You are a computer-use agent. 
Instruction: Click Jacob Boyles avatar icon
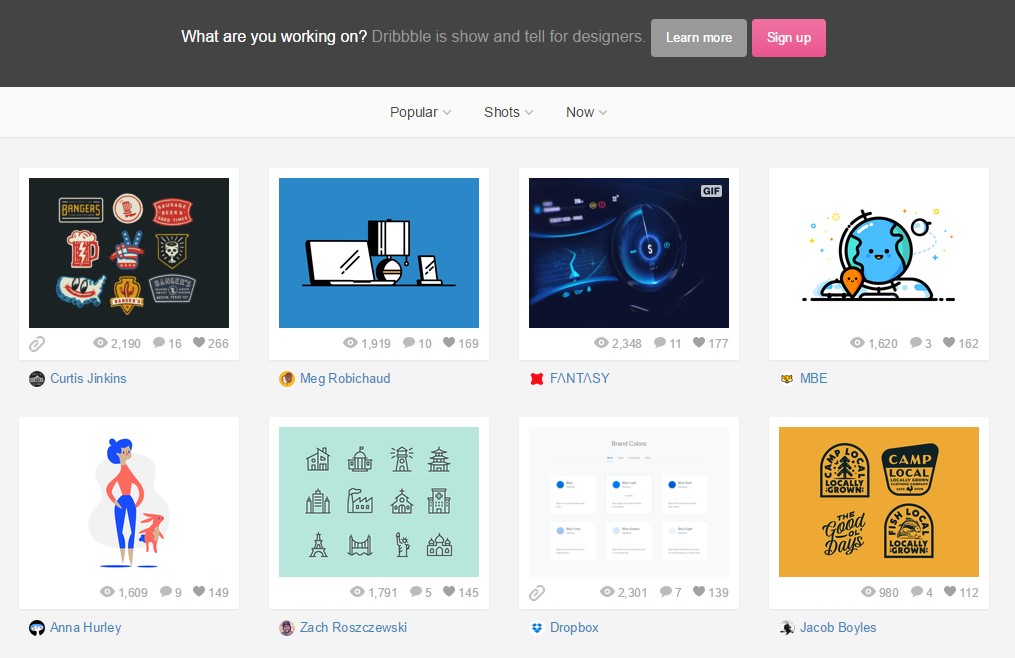click(786, 628)
